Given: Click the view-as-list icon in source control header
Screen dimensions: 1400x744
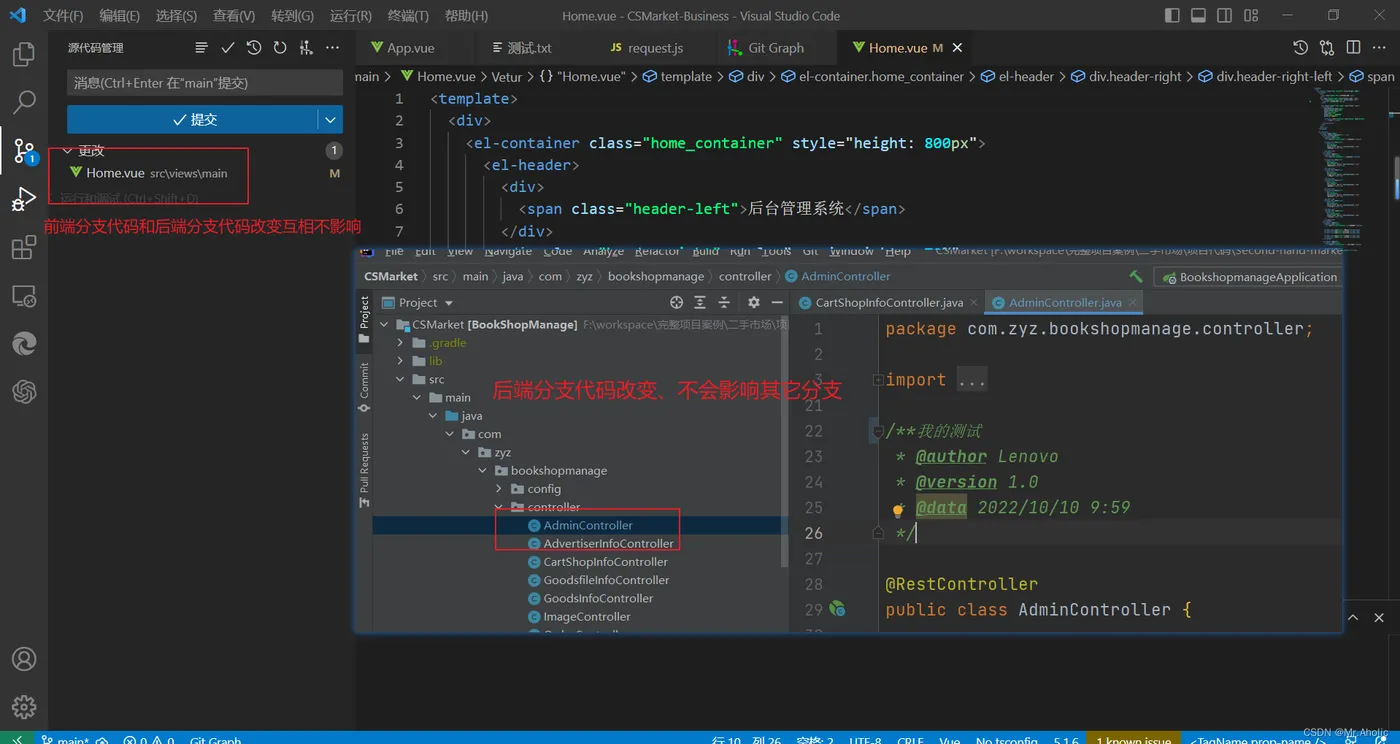Looking at the screenshot, I should (201, 48).
